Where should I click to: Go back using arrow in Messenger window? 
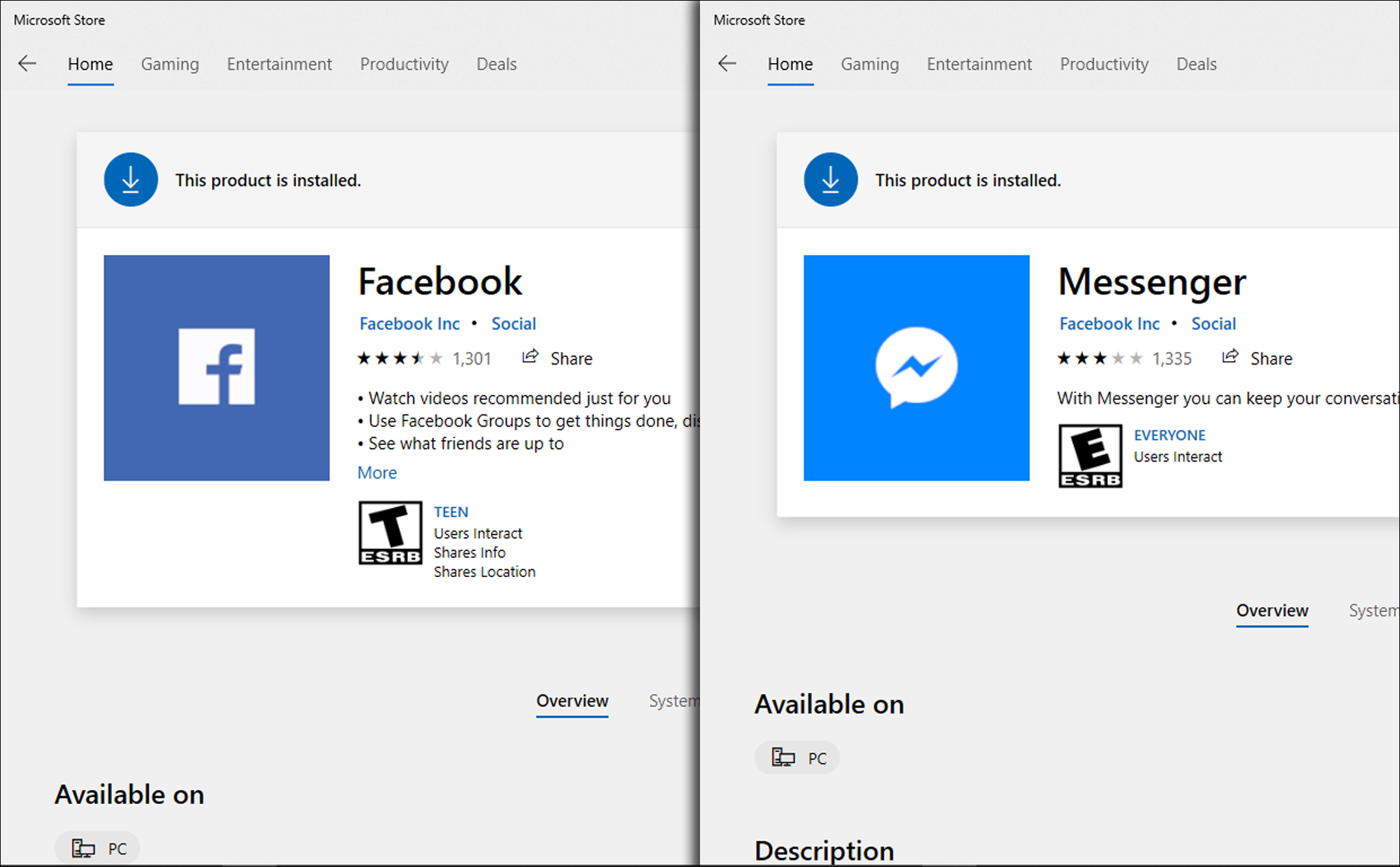point(727,64)
